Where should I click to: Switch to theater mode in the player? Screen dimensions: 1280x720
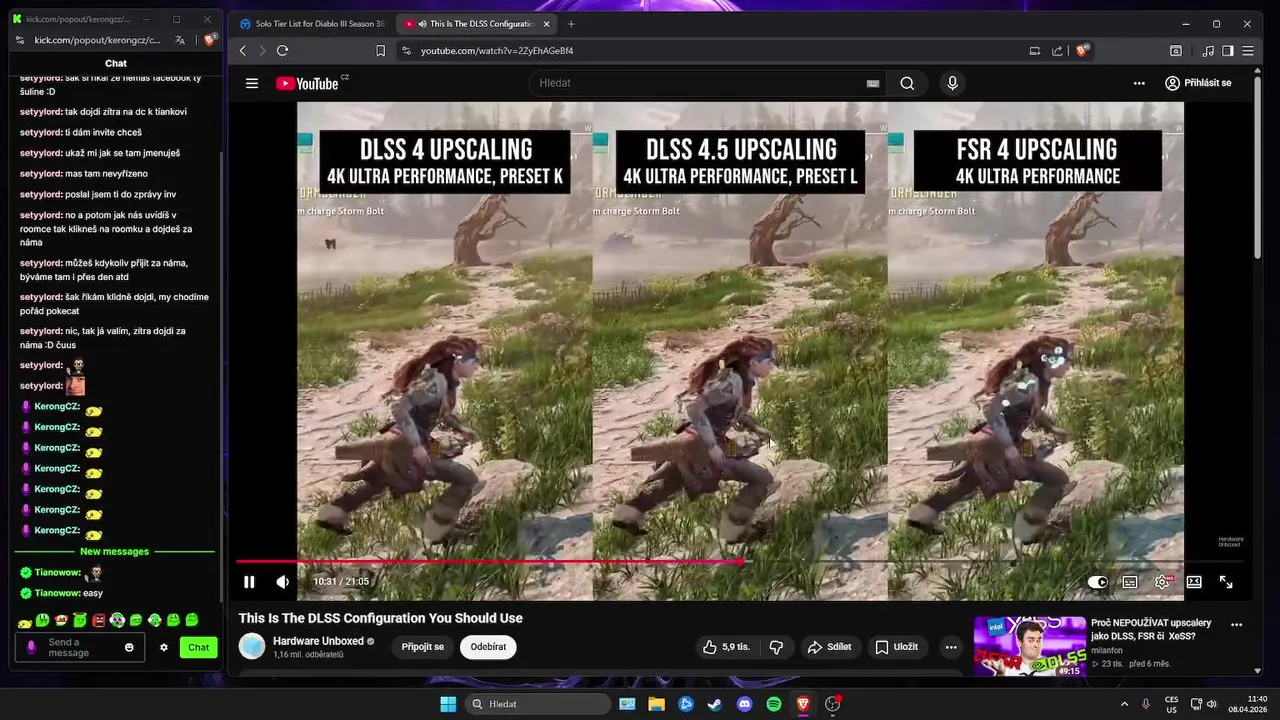pos(1194,582)
